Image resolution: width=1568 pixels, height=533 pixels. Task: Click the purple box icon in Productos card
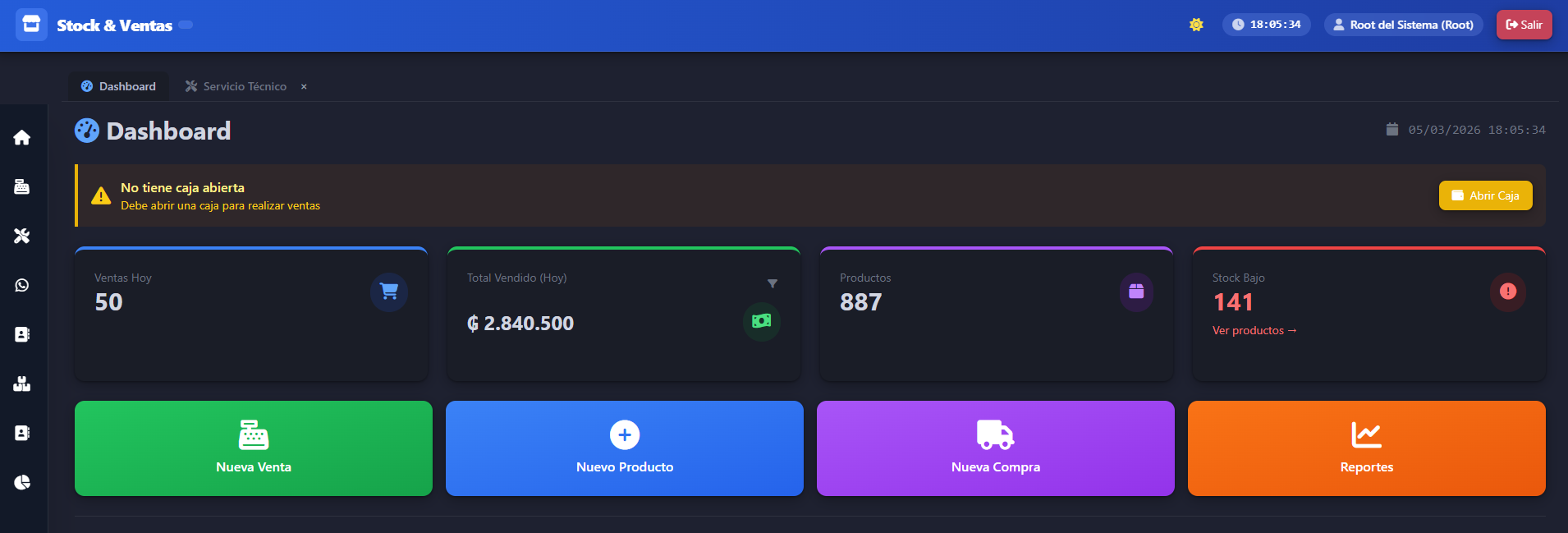[x=1136, y=292]
